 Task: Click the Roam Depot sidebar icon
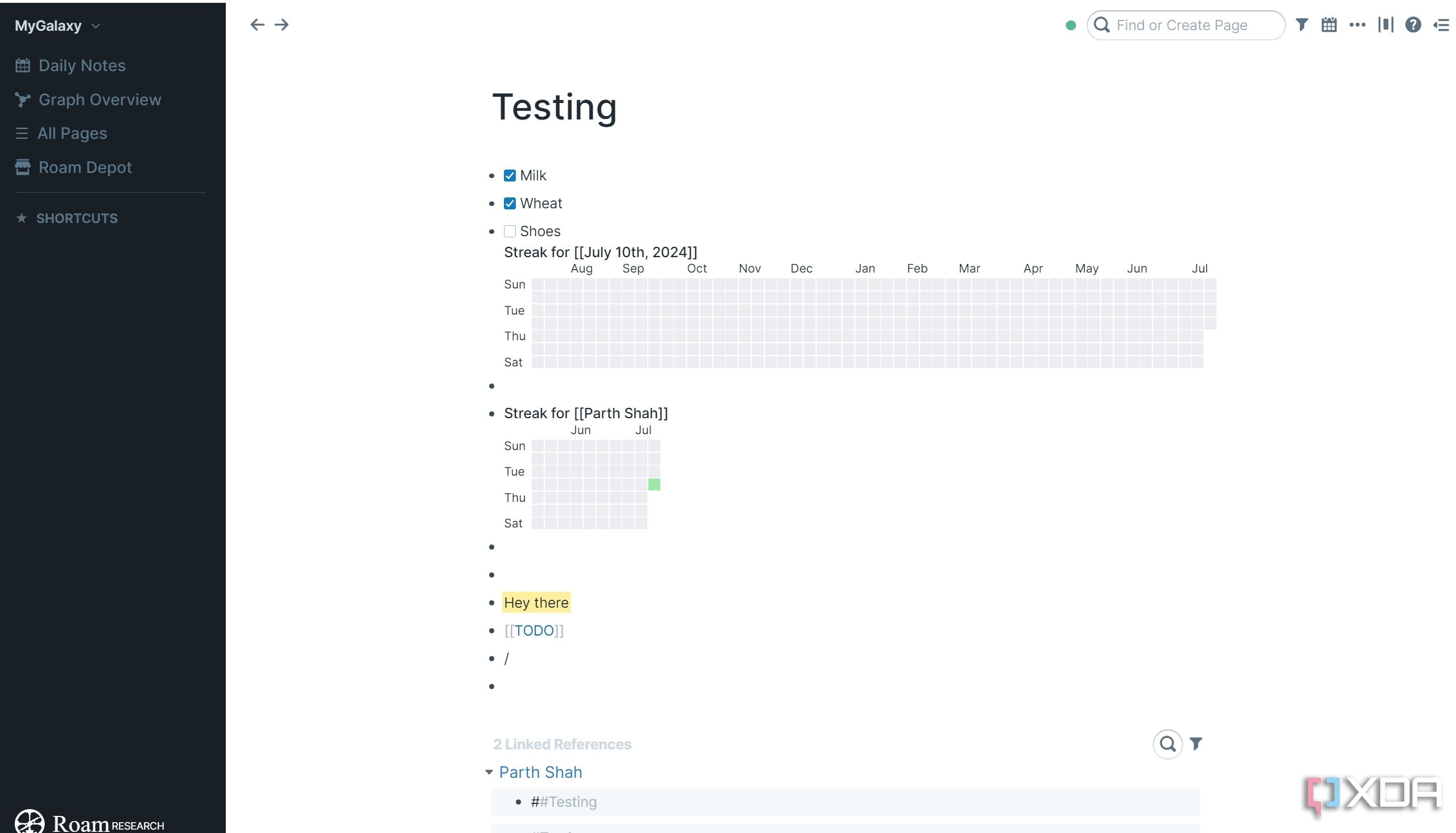coord(22,167)
